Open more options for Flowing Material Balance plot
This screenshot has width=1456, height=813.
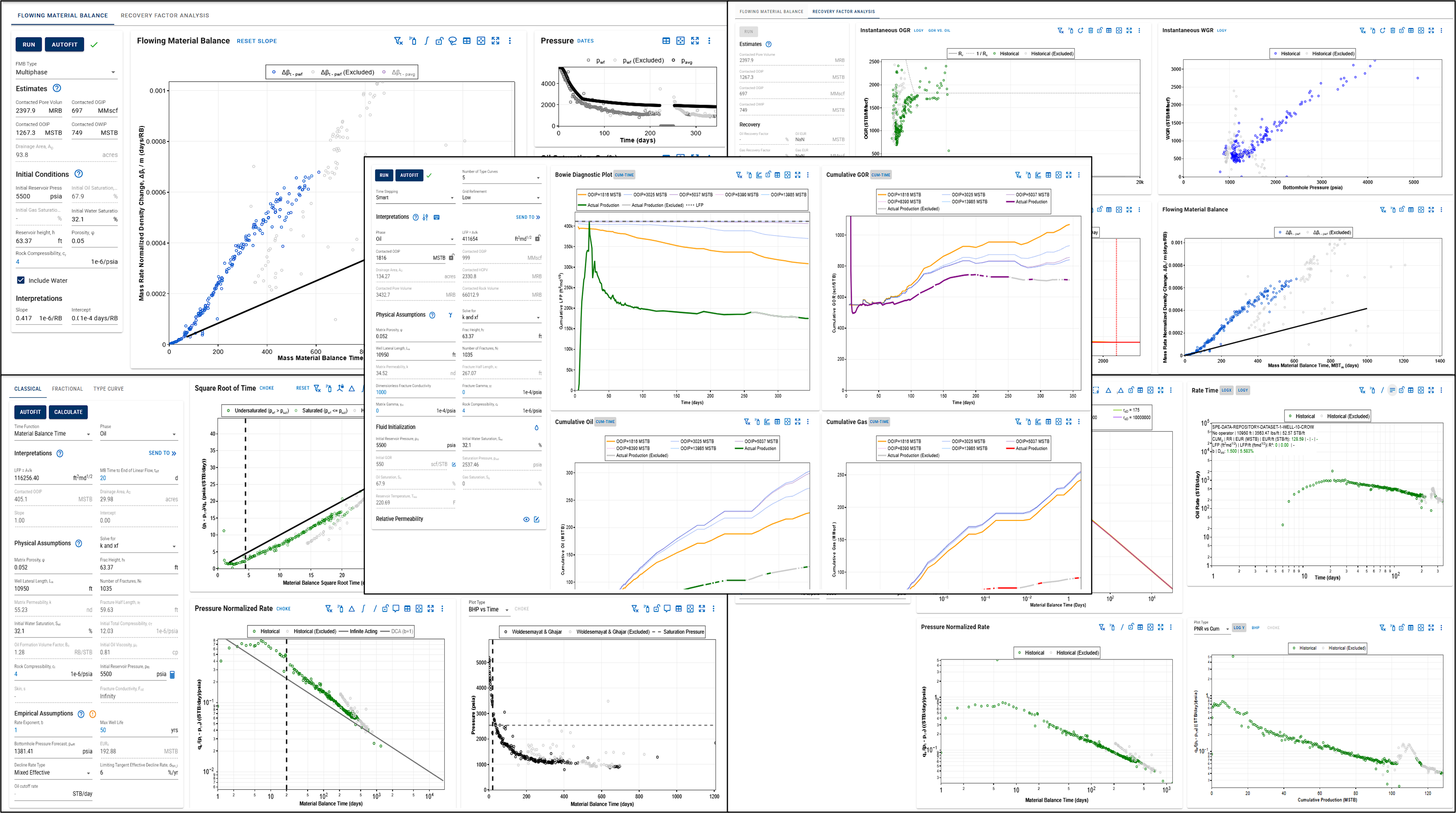click(510, 41)
